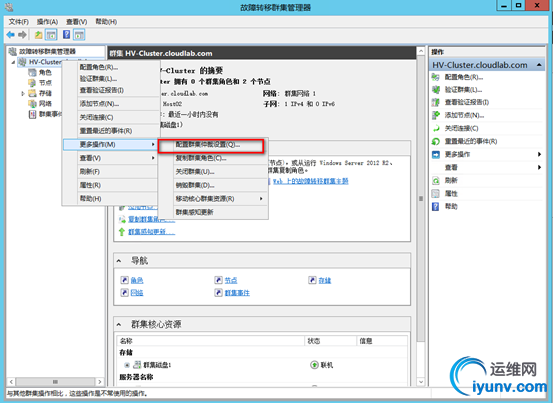The width and height of the screenshot is (553, 403).
Task: Click 关闭群集(U)... submenu item
Action: (213, 172)
